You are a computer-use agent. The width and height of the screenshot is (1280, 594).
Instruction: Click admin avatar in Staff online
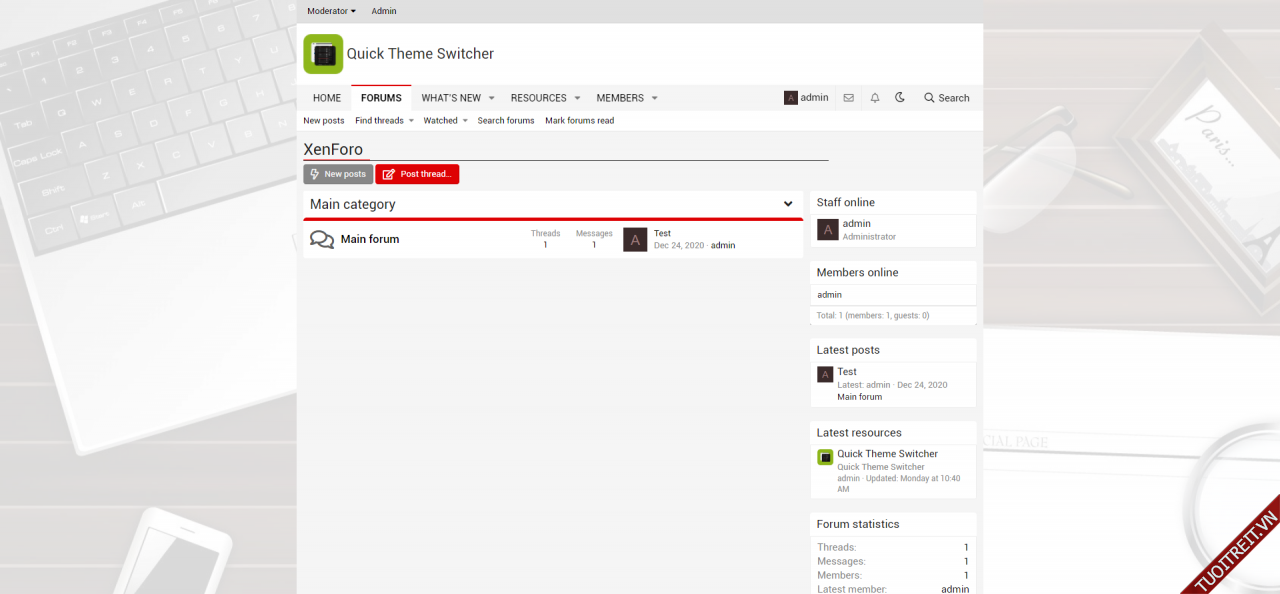[828, 230]
